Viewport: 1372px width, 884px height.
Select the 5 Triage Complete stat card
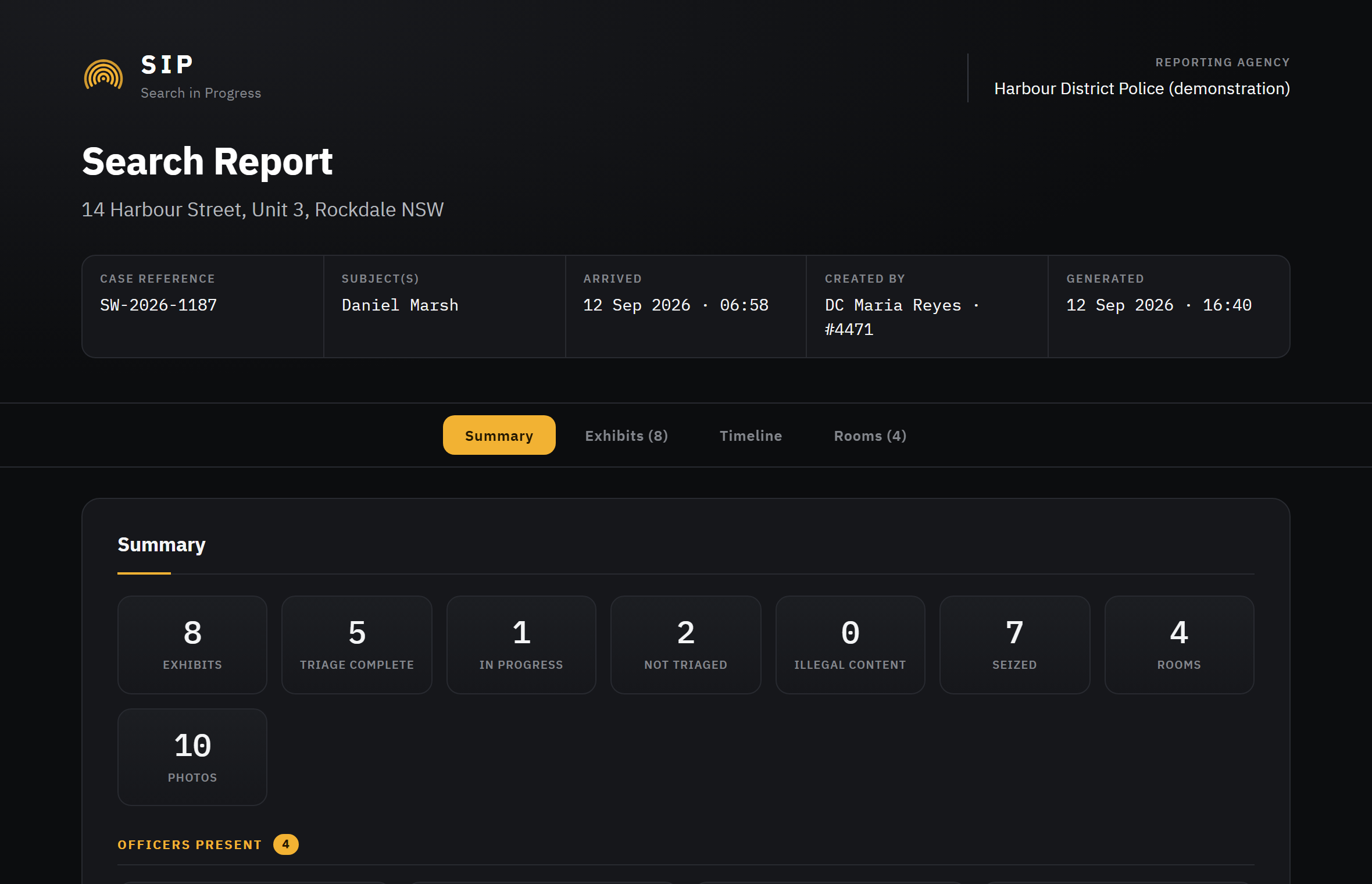coord(357,644)
